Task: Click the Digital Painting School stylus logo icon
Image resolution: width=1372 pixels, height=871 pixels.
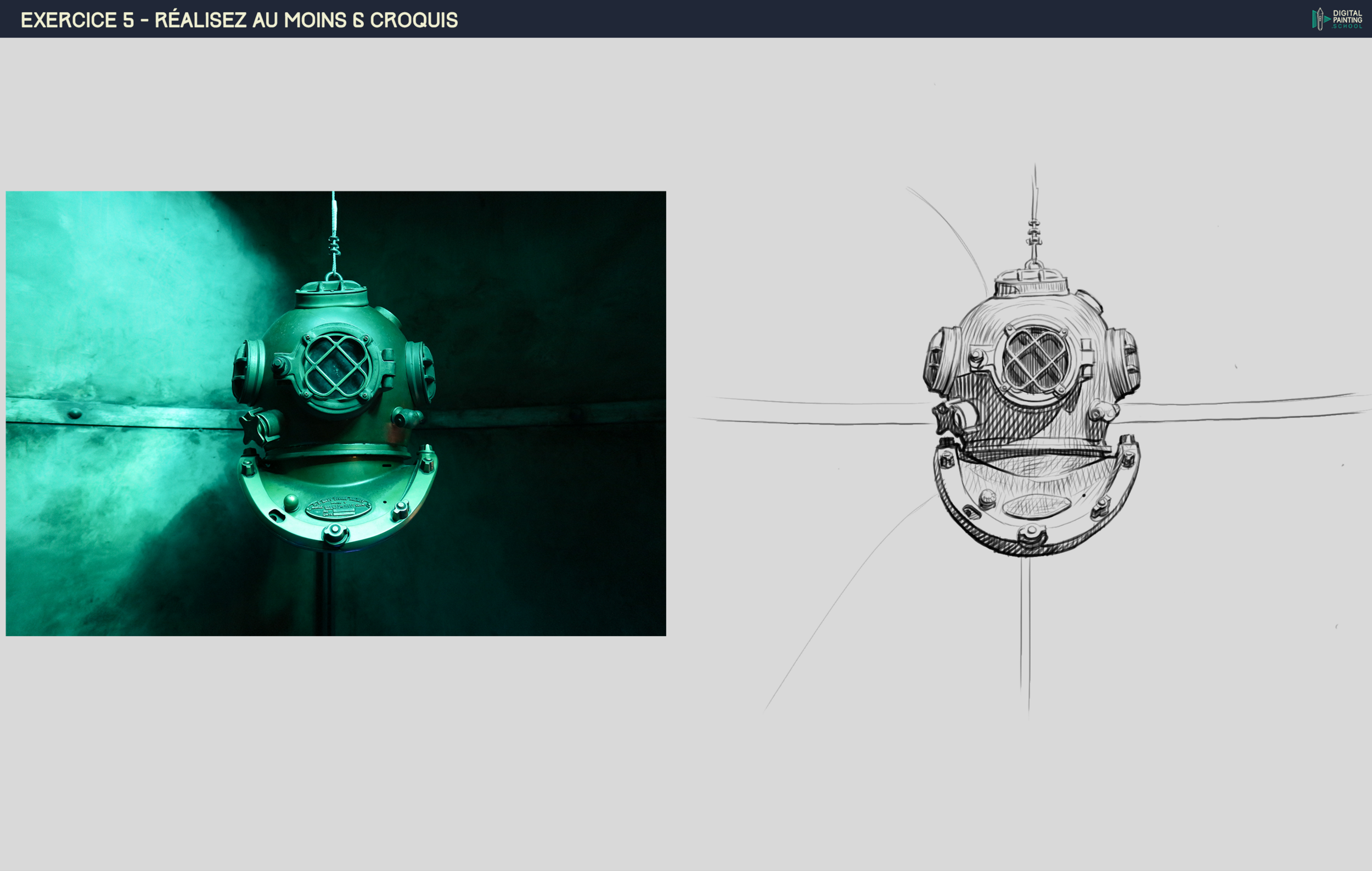Action: [1320, 19]
